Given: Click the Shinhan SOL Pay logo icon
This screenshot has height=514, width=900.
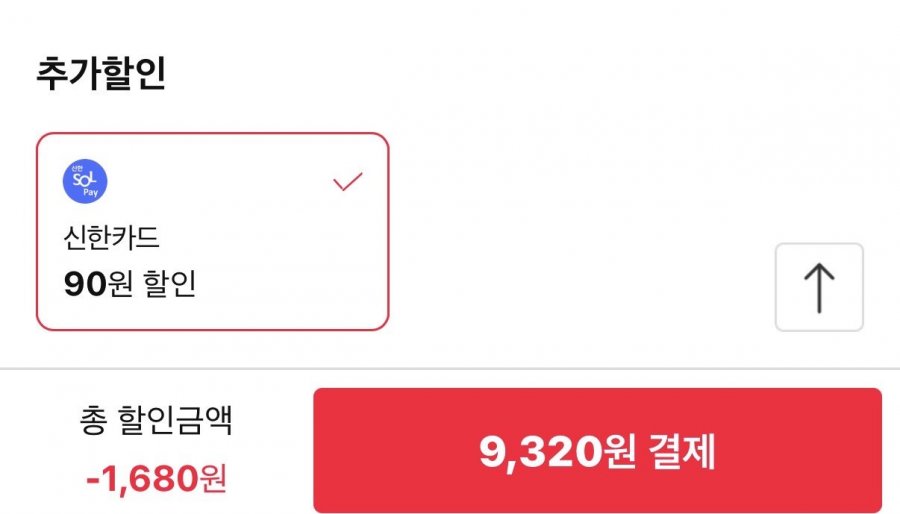Looking at the screenshot, I should pyautogui.click(x=84, y=182).
